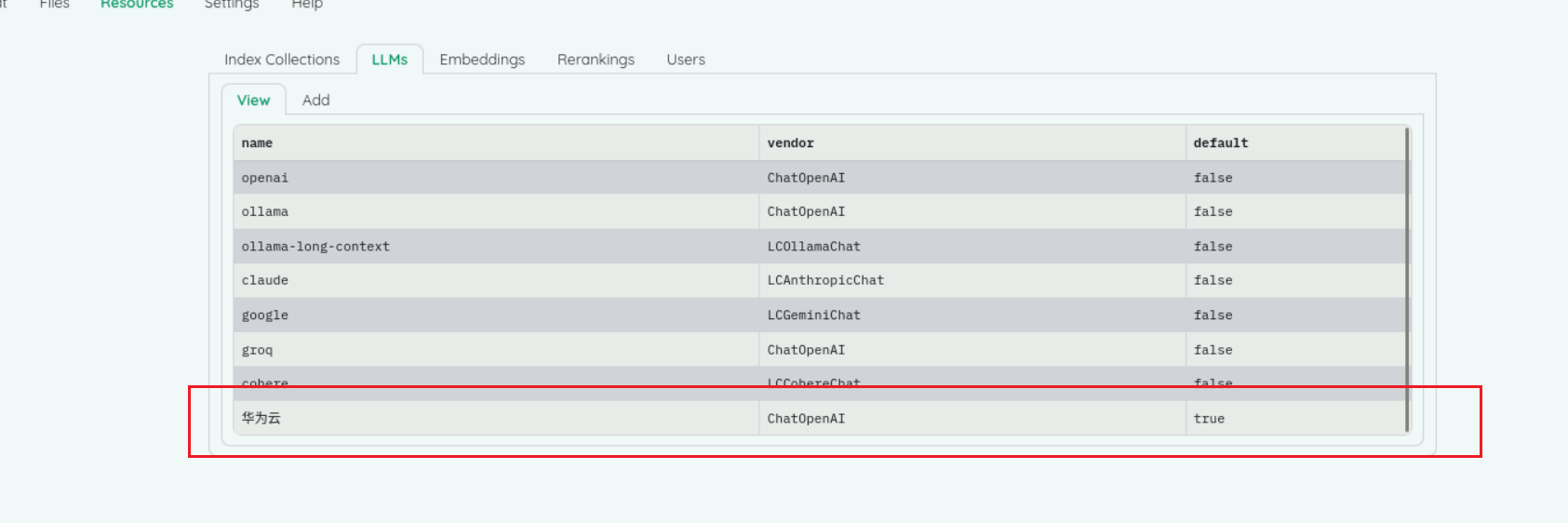This screenshot has width=1568, height=523.
Task: Select the groq name cell
Action: (496, 350)
